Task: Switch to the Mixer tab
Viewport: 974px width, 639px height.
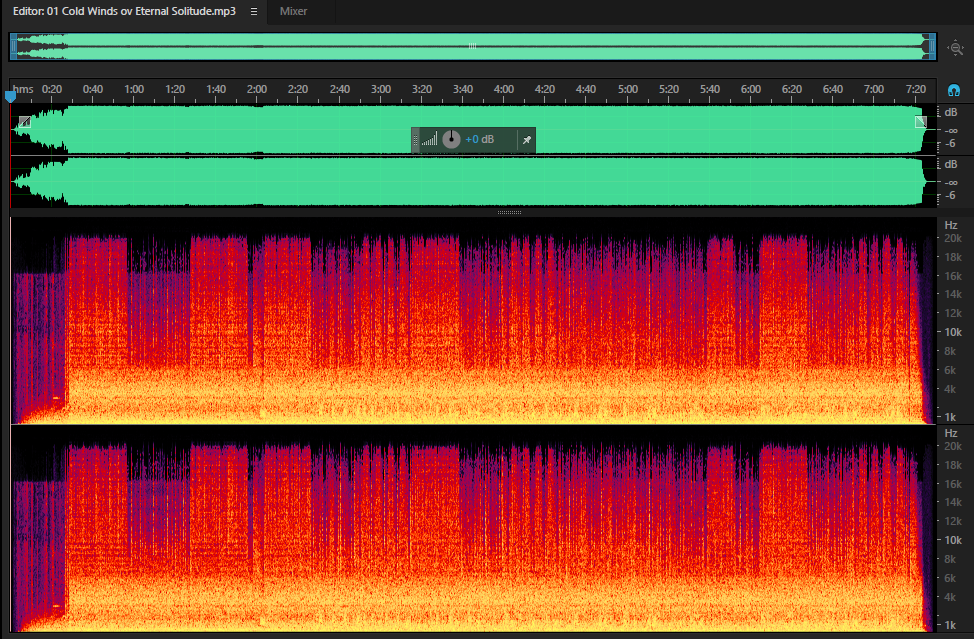Action: coord(293,11)
